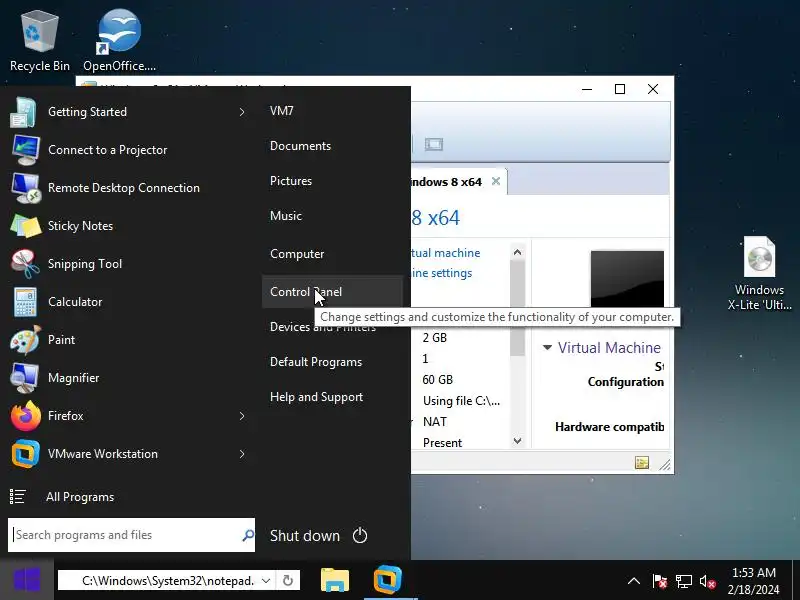The height and width of the screenshot is (600, 800).
Task: Click the virtual machine settings link
Action: pos(442,273)
